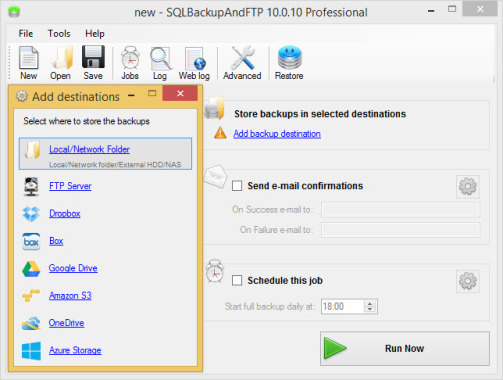Click the folder icon next to Local/Network Folder
Screen dimensions: 503x380
pos(32,150)
